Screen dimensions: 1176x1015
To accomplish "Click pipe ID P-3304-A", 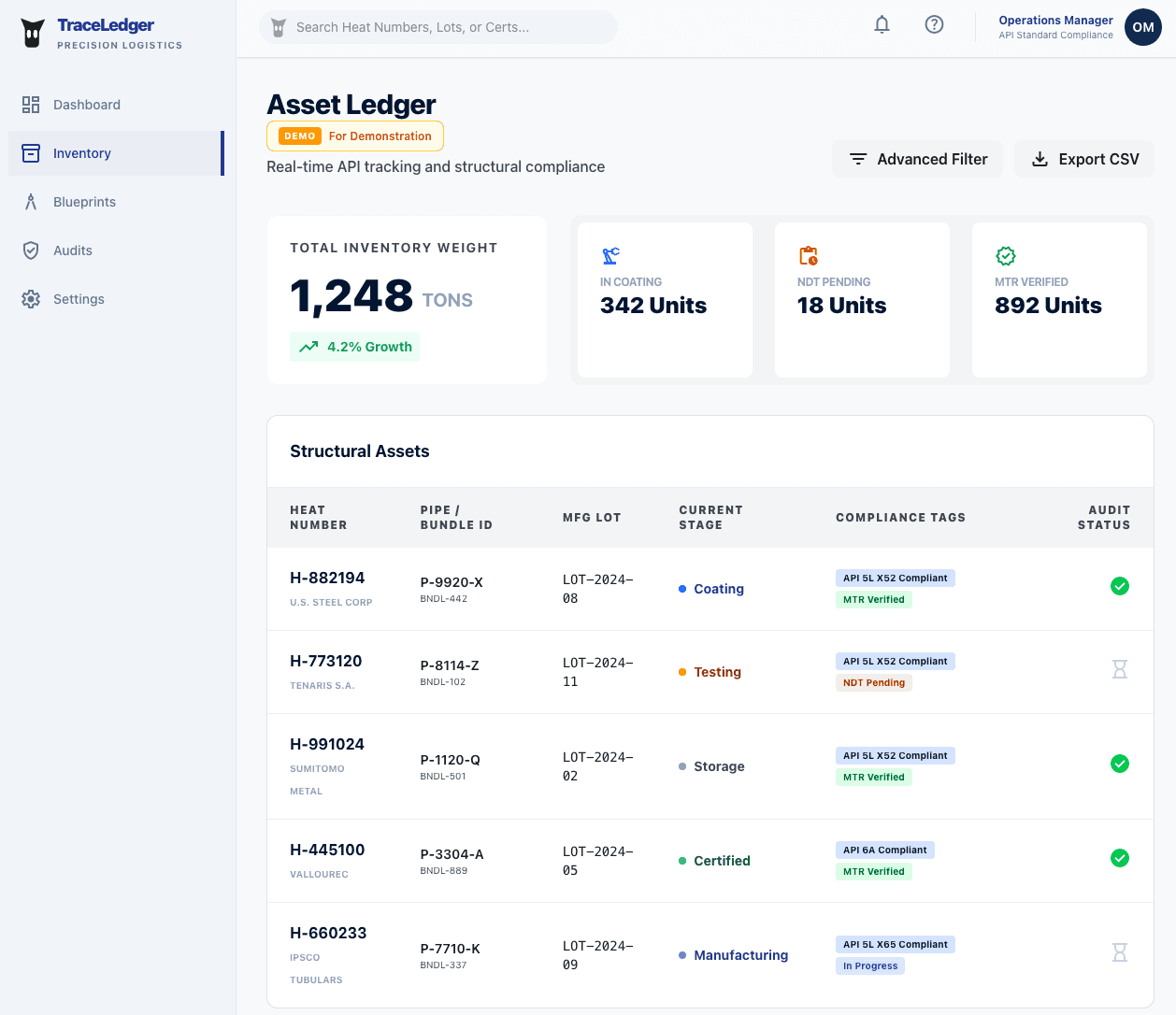I will 452,854.
